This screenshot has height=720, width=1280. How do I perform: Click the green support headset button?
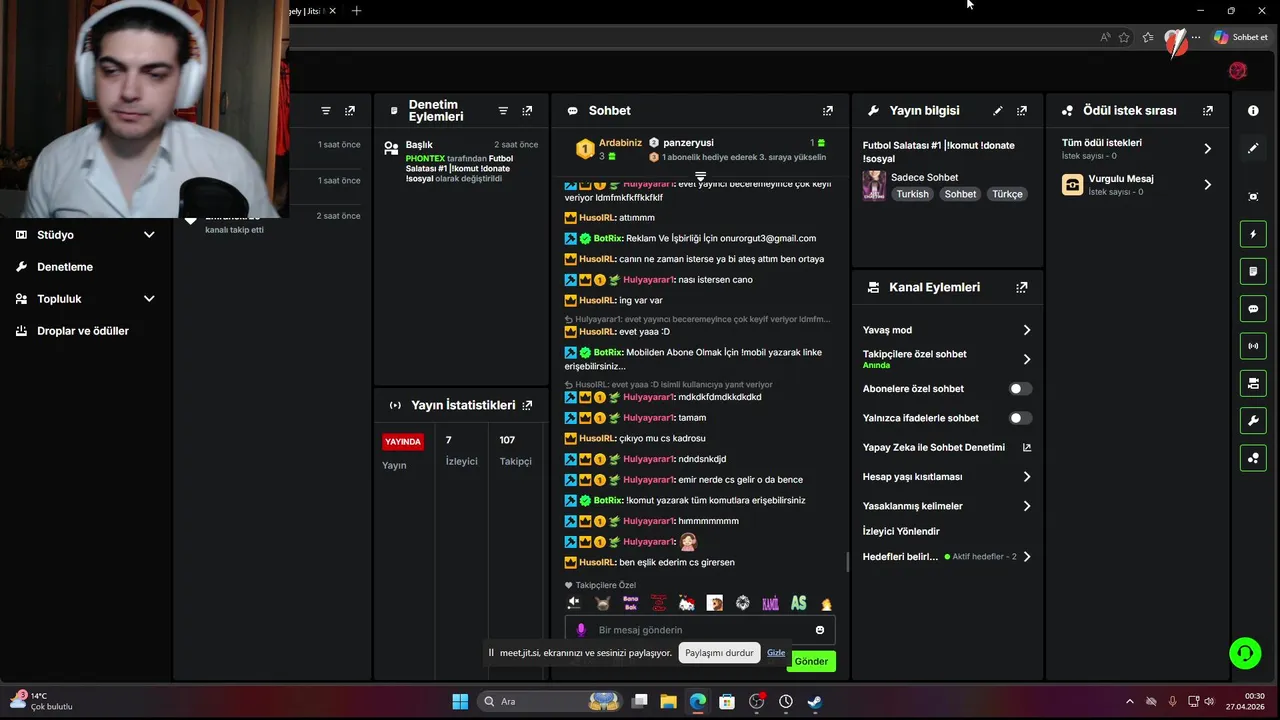(x=1245, y=653)
